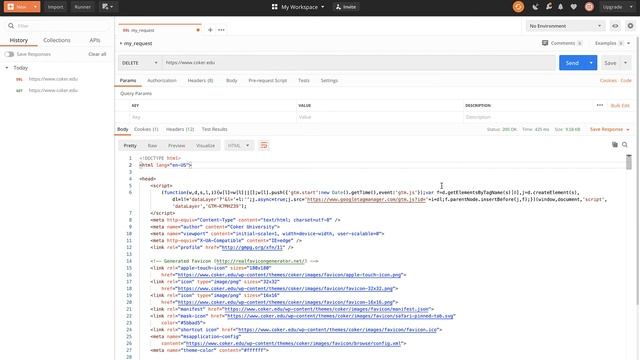Screen dimensions: 640x360
Task: Open the response Cookies tab
Action: (146, 129)
